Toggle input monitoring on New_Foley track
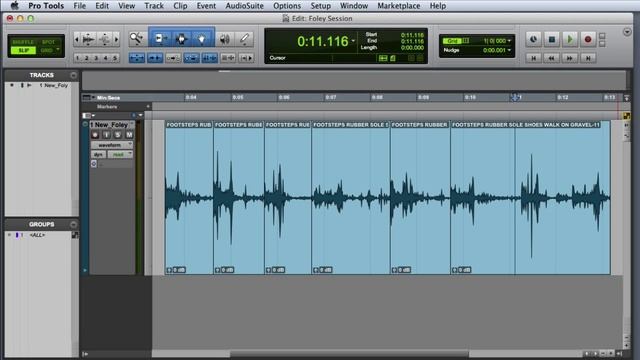Image resolution: width=640 pixels, height=360 pixels. [106, 135]
